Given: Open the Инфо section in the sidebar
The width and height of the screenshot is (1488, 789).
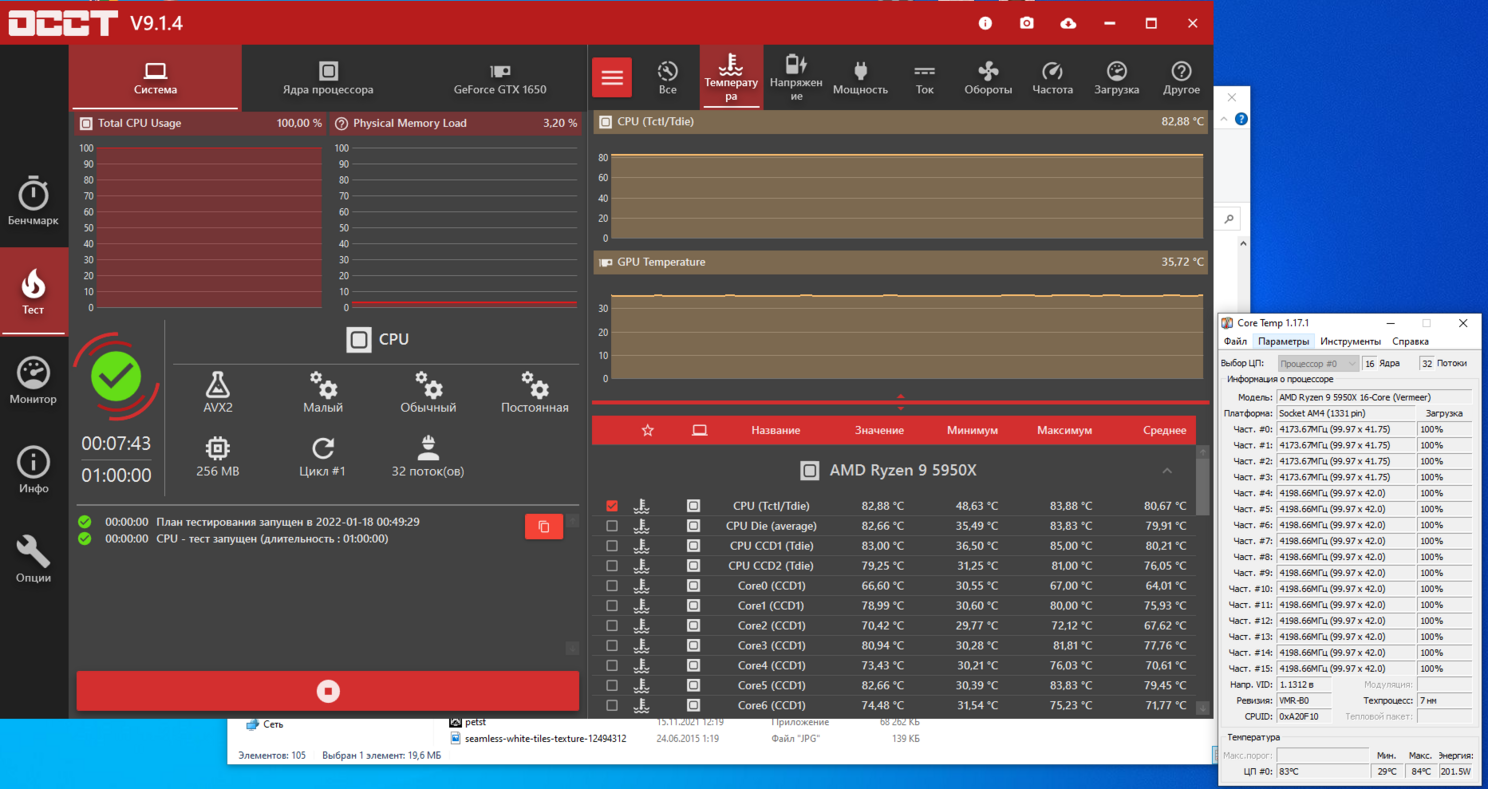Looking at the screenshot, I should (x=33, y=469).
